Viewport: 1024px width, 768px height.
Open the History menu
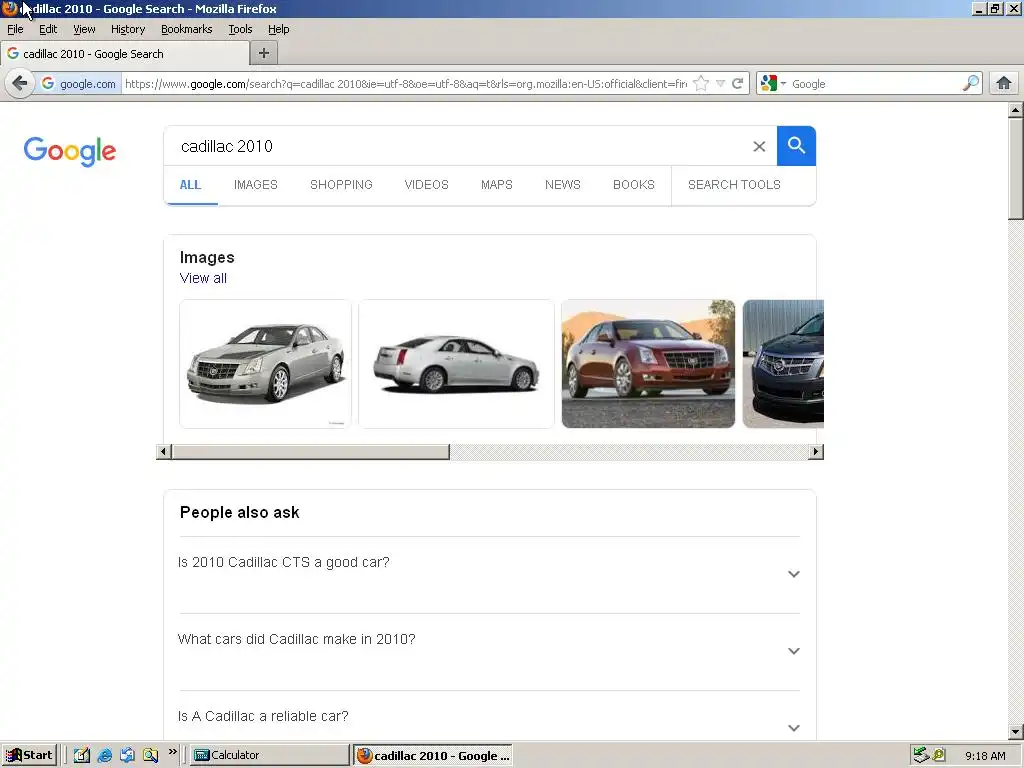[x=128, y=29]
